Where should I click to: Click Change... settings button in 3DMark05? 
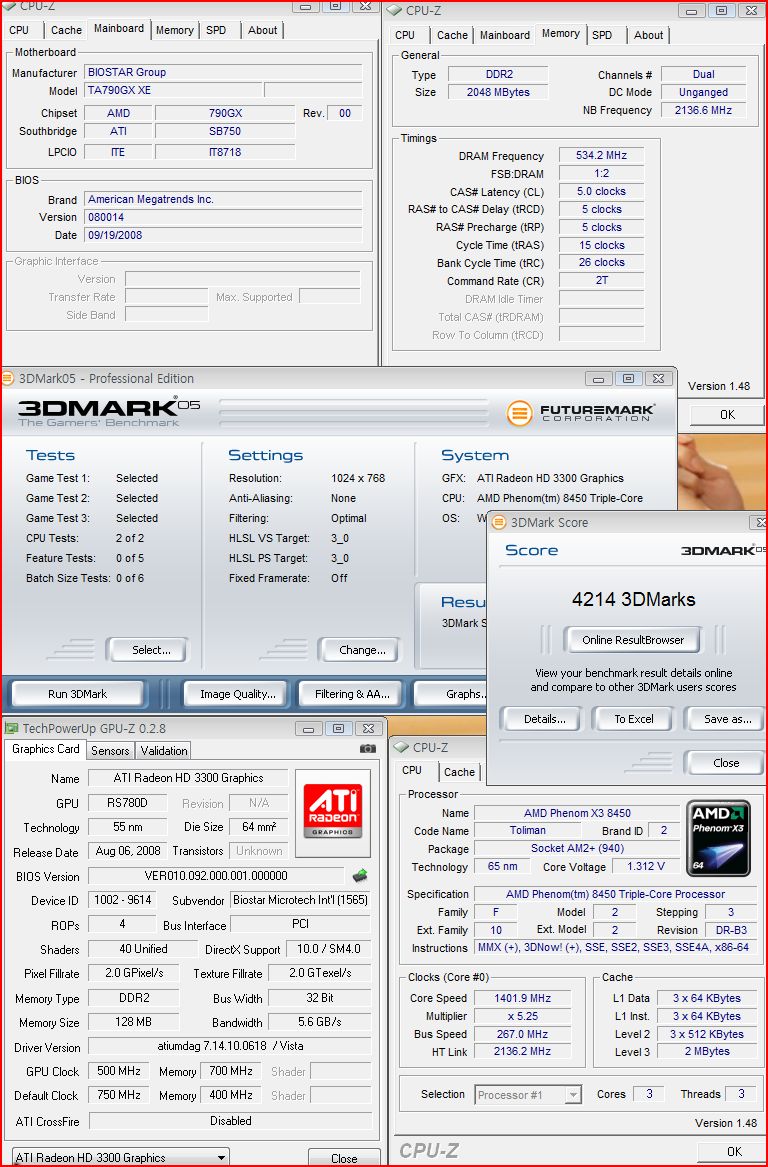click(362, 650)
